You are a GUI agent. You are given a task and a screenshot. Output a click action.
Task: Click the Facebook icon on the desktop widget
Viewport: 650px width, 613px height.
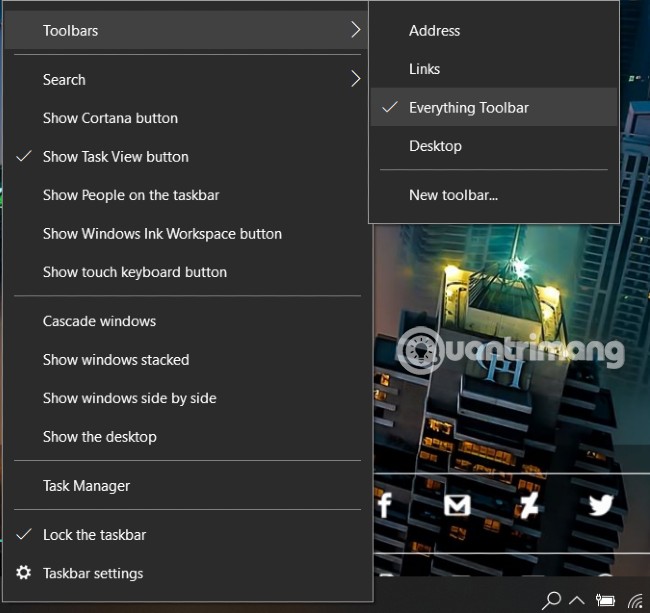(385, 504)
